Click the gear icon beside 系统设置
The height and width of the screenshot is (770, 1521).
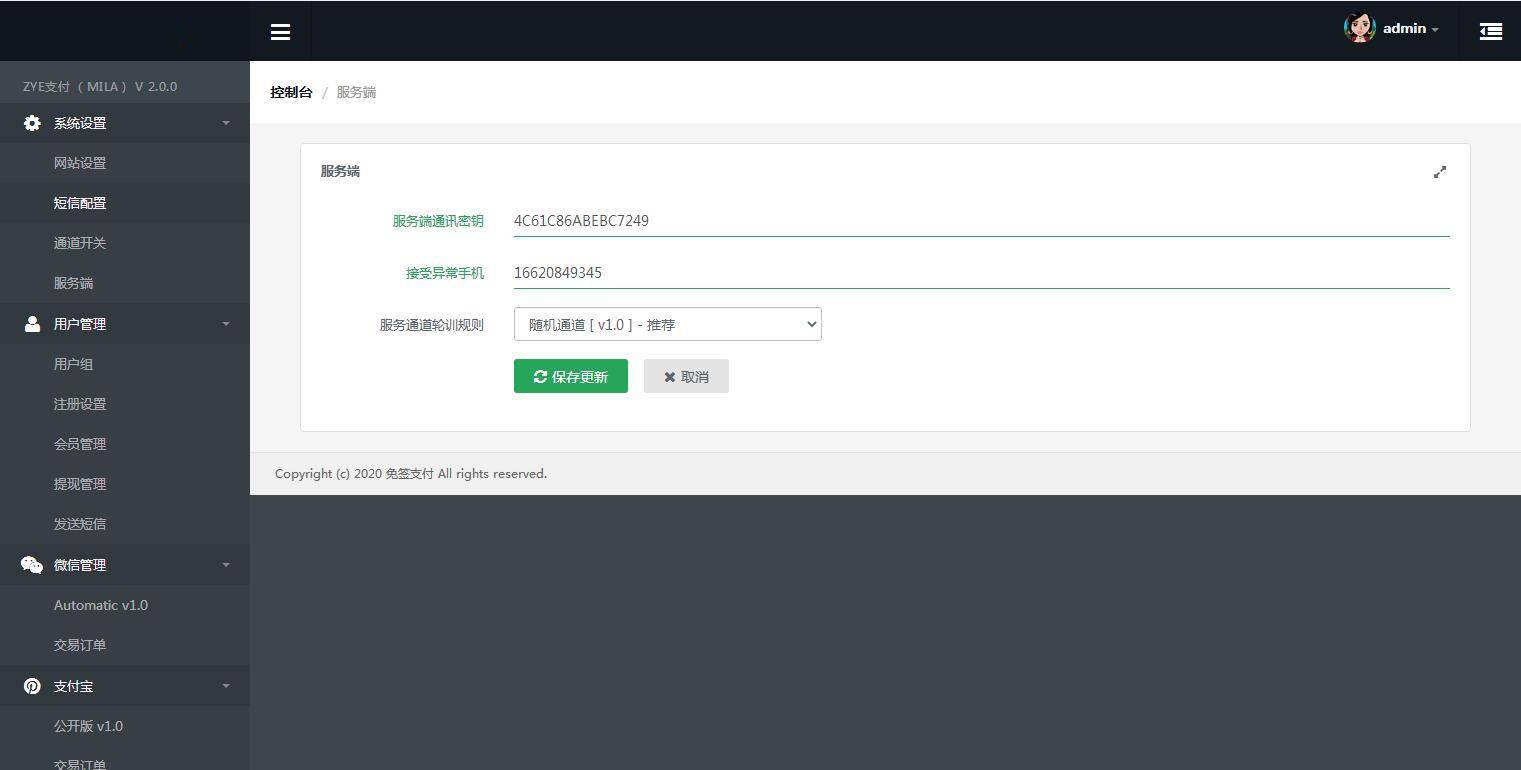(x=32, y=123)
